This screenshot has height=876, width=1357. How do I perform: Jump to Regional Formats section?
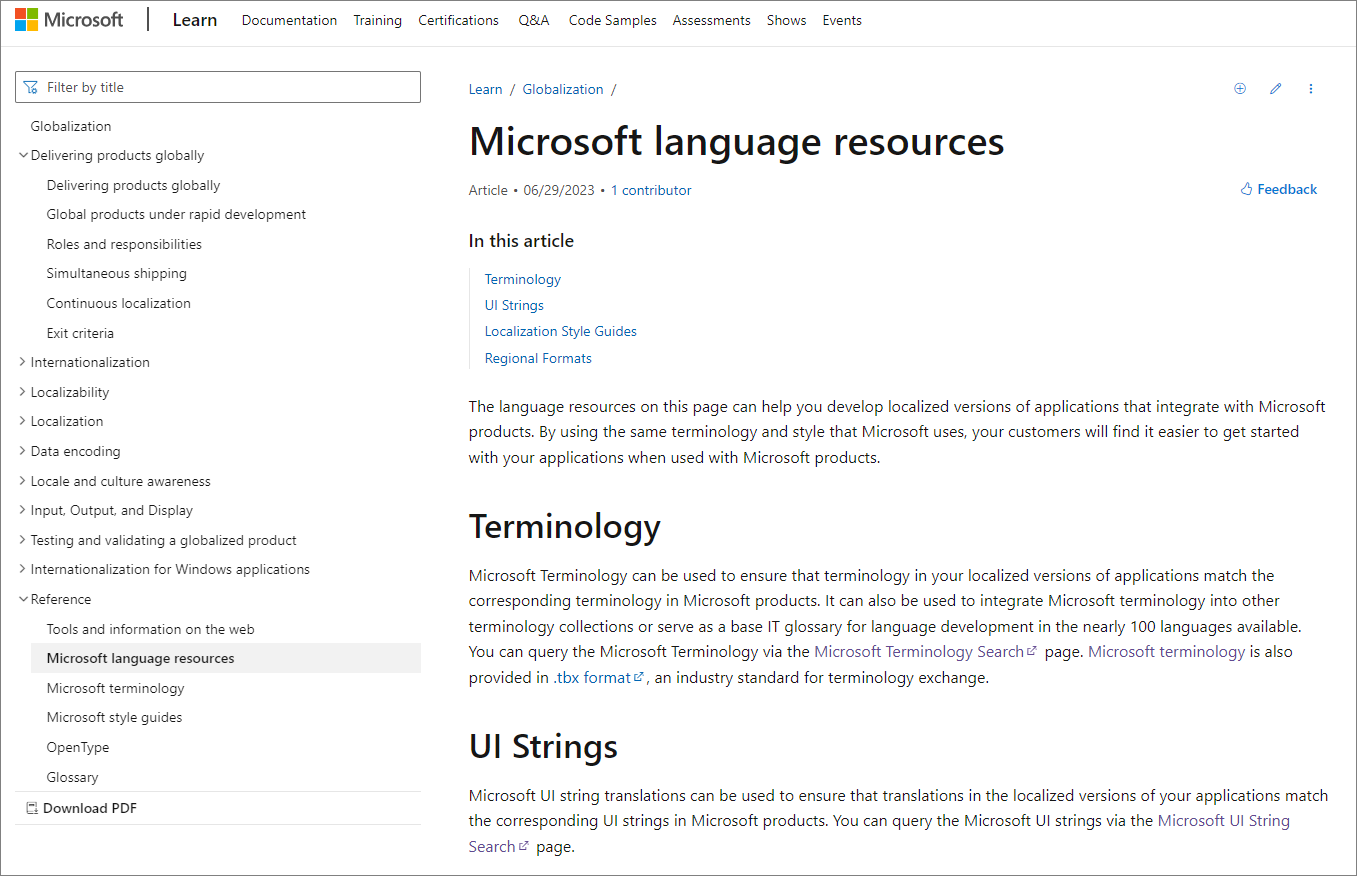[x=538, y=358]
